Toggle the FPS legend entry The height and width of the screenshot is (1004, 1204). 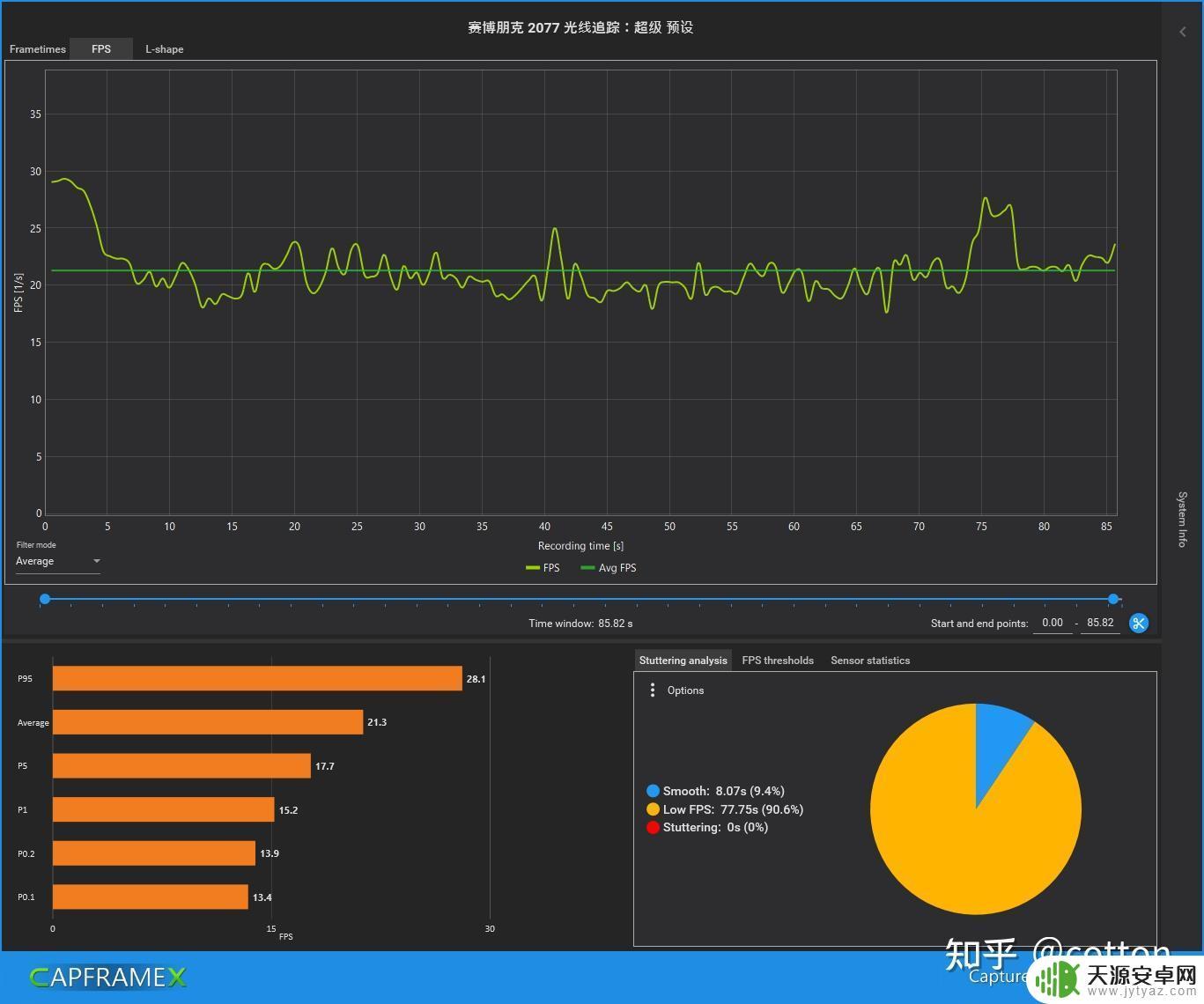tap(543, 568)
